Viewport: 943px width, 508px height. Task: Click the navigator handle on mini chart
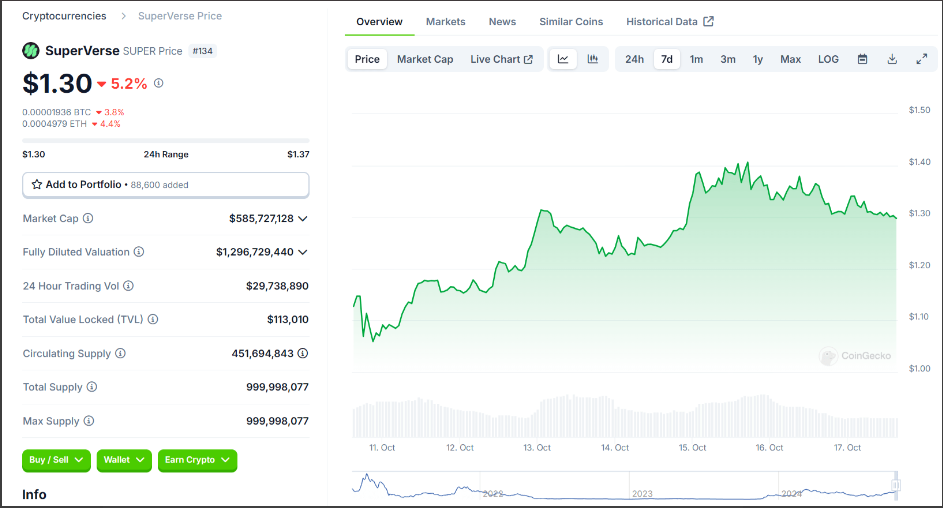[895, 485]
